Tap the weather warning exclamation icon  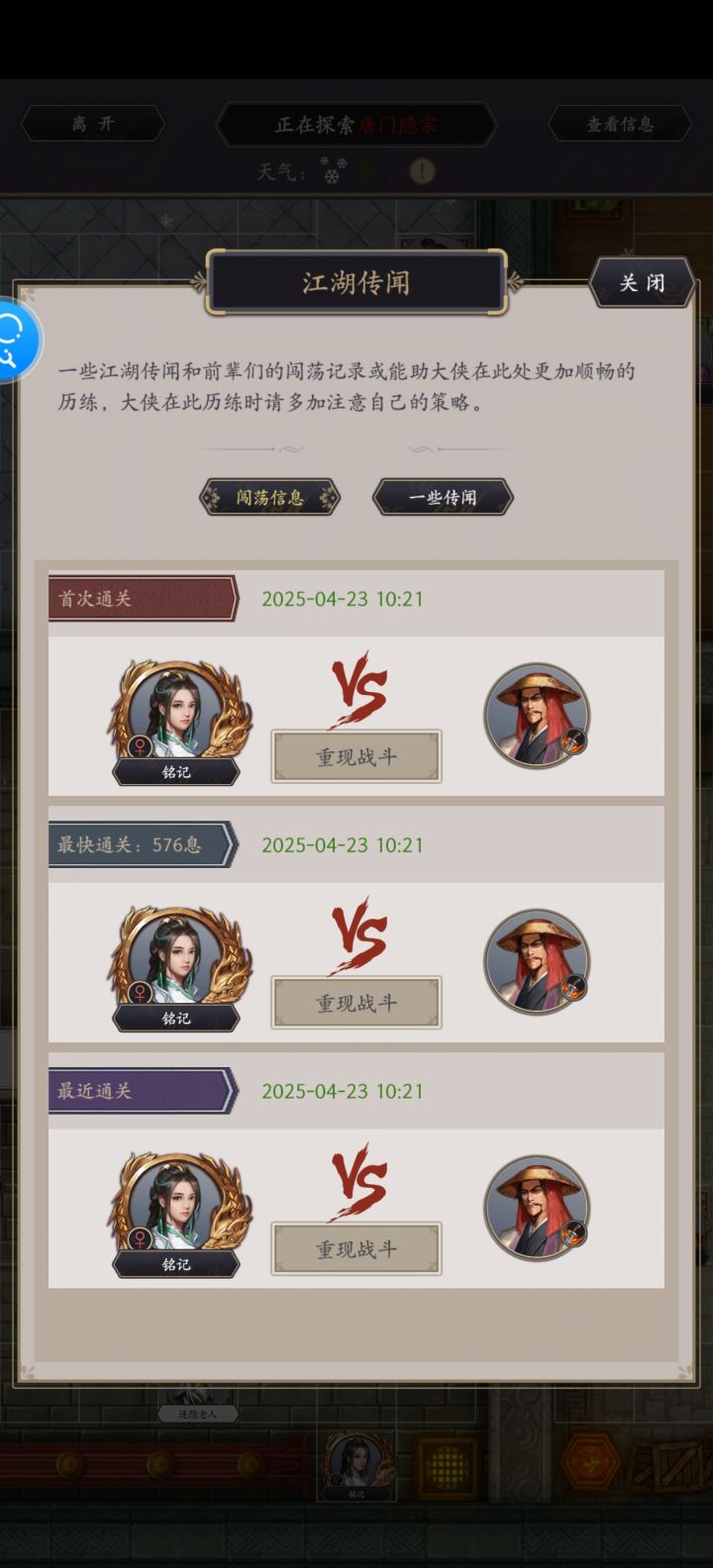click(x=423, y=171)
